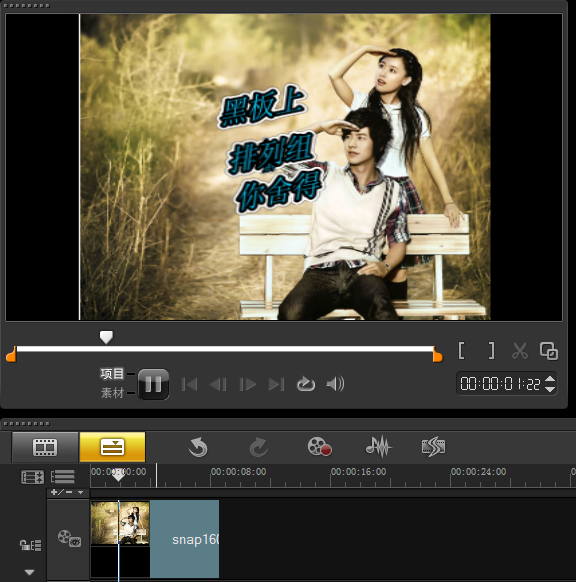
Task: Select 项目 (Project) playback mode
Action: click(x=112, y=374)
